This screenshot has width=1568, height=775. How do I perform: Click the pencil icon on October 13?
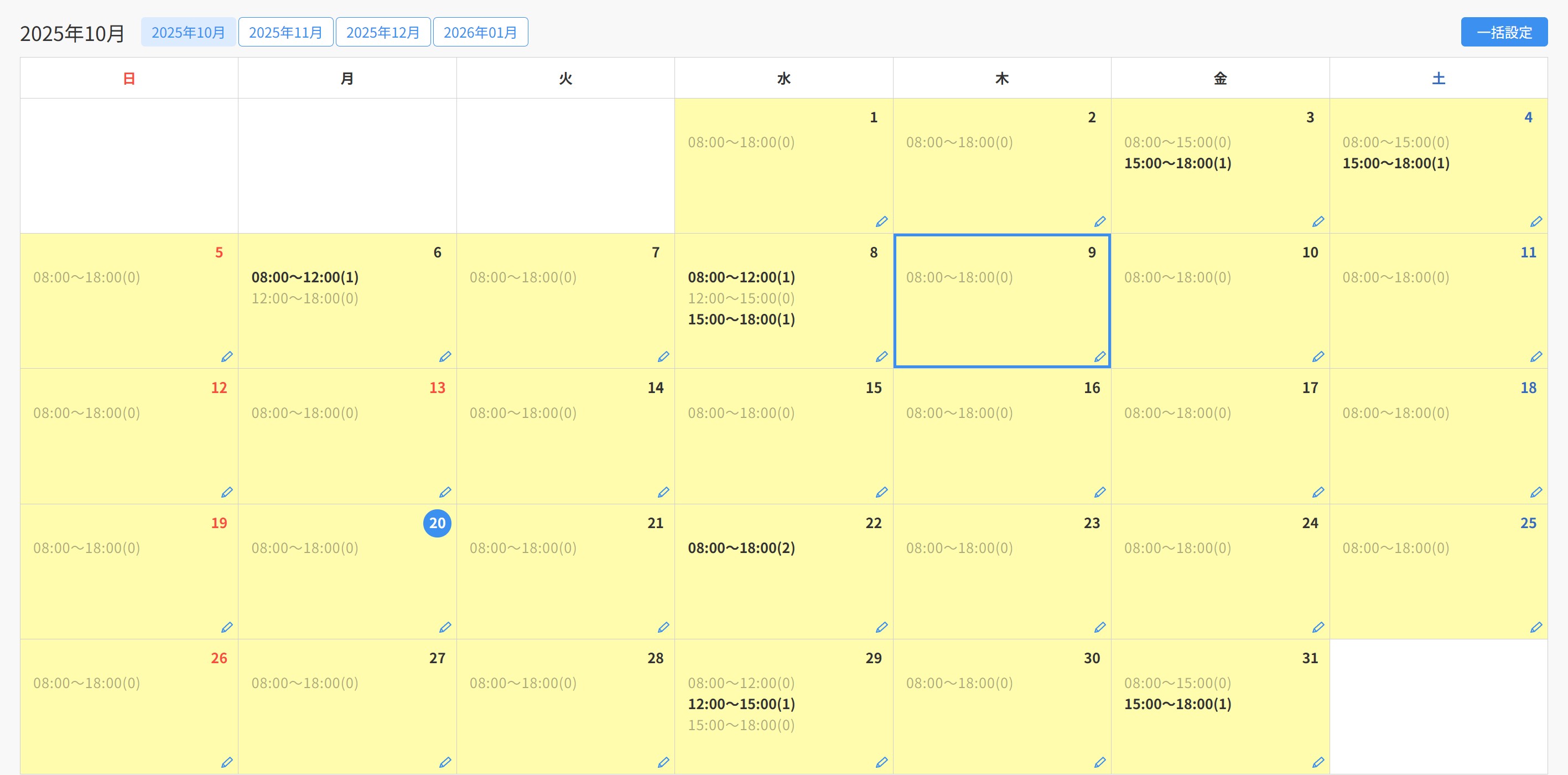[x=445, y=492]
